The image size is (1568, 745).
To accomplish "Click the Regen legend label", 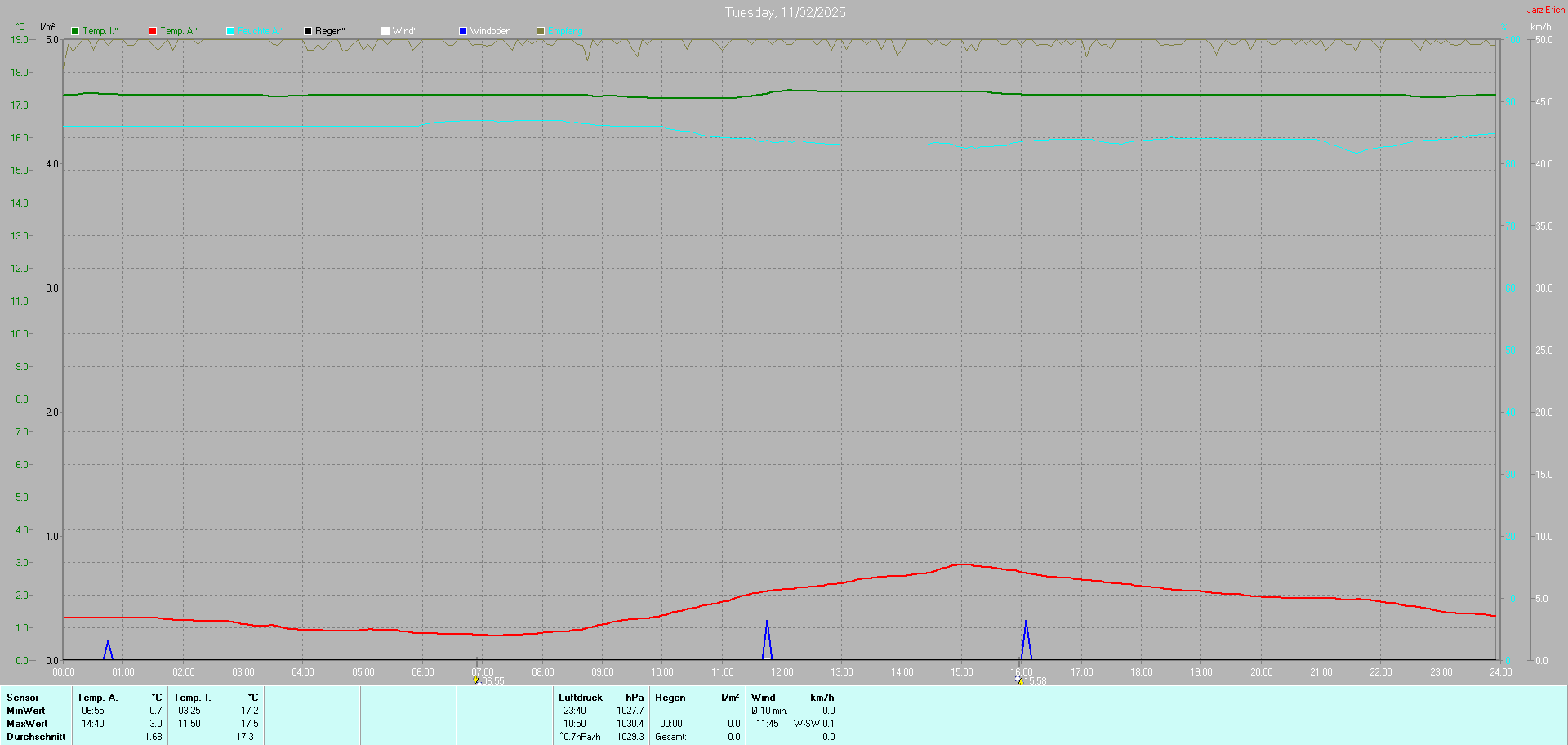I will 330,31.
